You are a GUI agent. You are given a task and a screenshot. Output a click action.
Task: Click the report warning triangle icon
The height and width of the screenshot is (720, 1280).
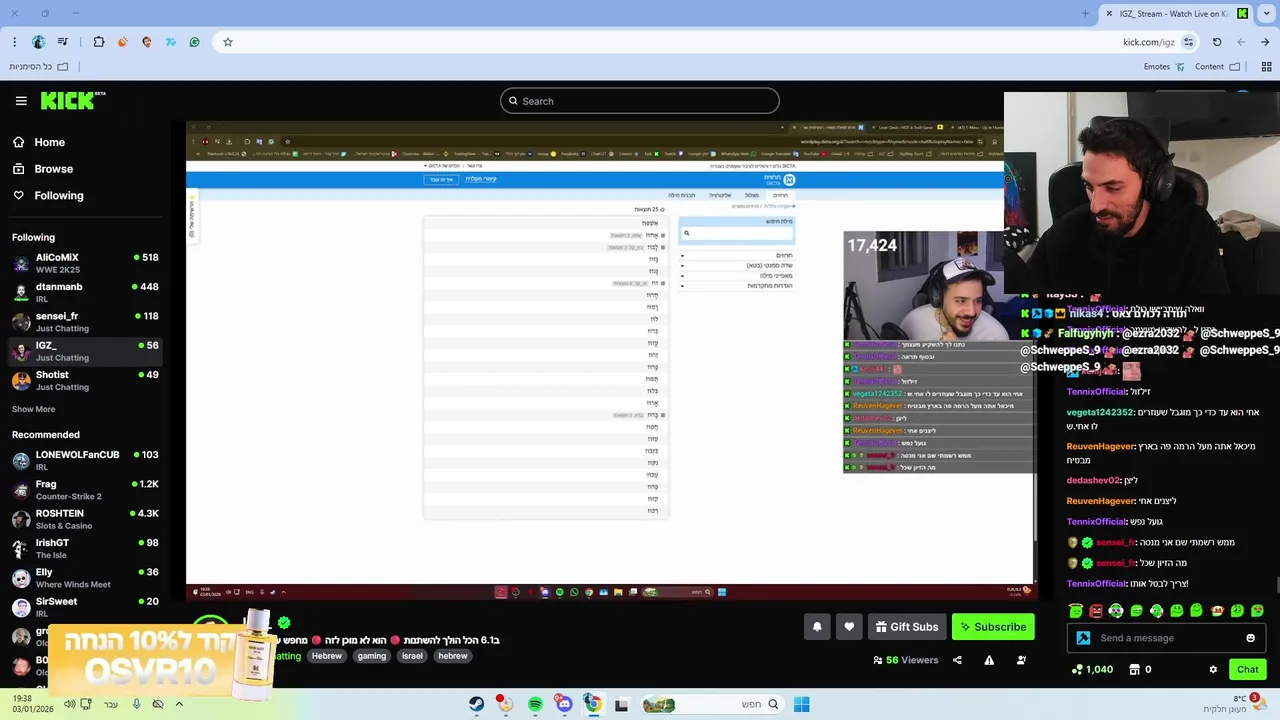click(x=989, y=660)
